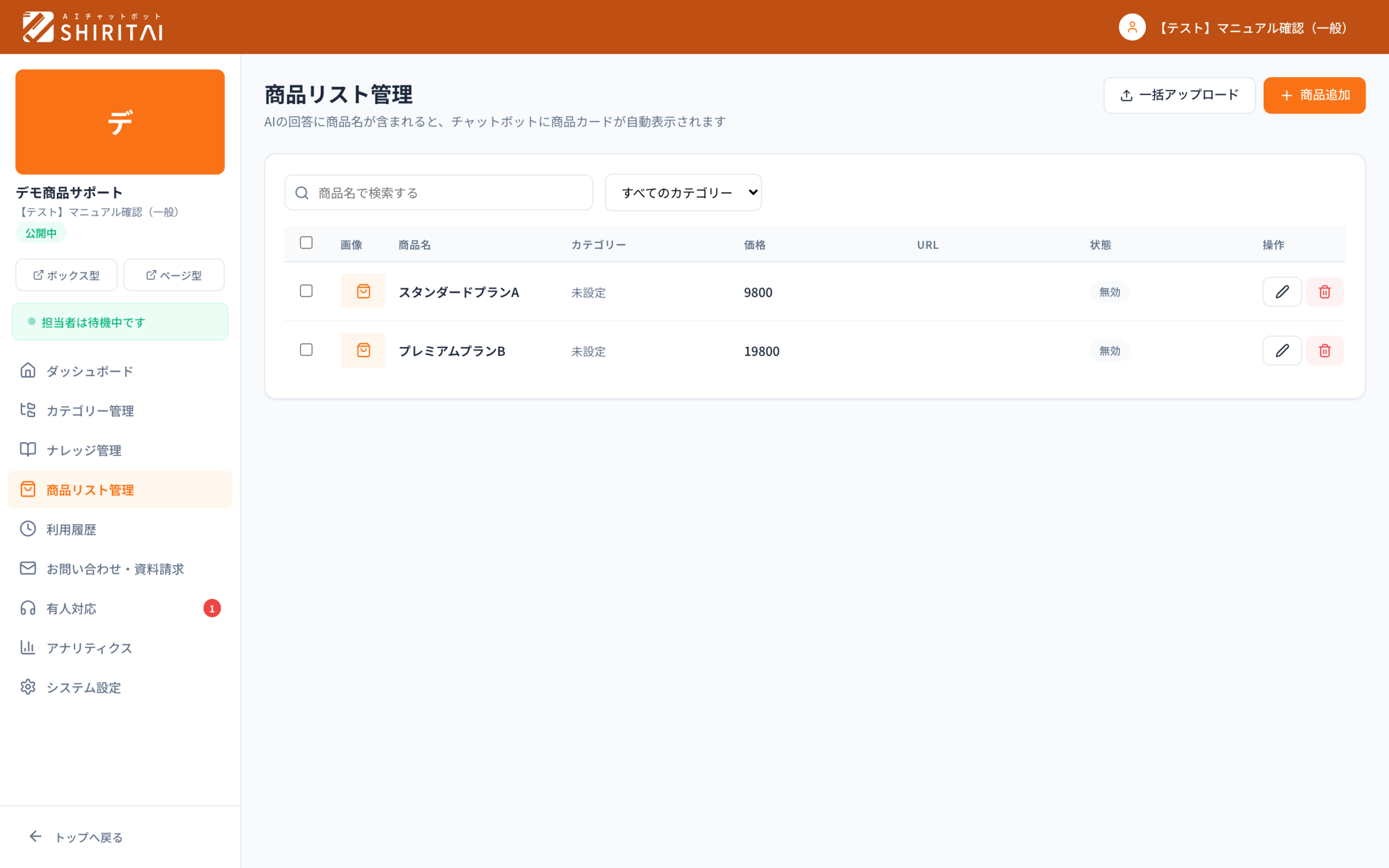The image size is (1389, 868).
Task: Select 商品リスト管理 in sidebar
Action: coord(120,490)
